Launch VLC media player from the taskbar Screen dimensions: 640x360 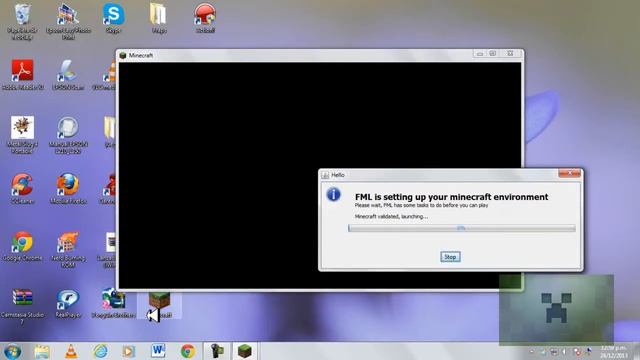tap(71, 351)
